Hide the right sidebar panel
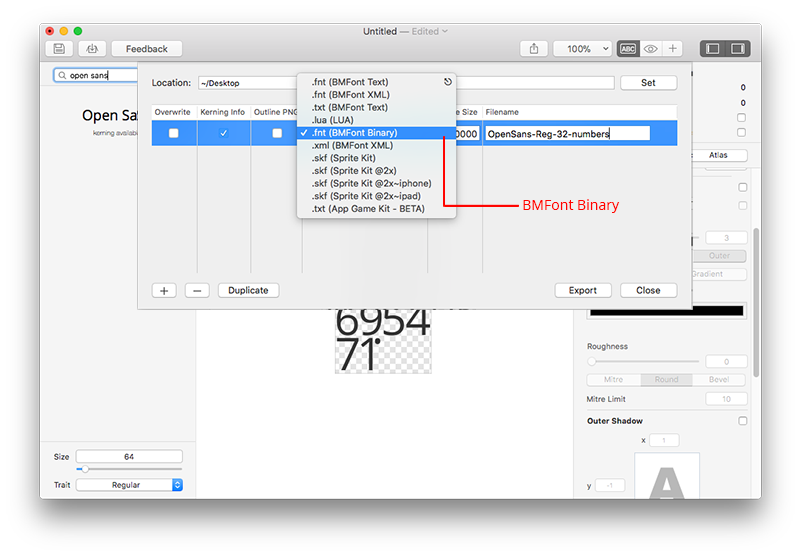The height and width of the screenshot is (555, 800). [738, 49]
